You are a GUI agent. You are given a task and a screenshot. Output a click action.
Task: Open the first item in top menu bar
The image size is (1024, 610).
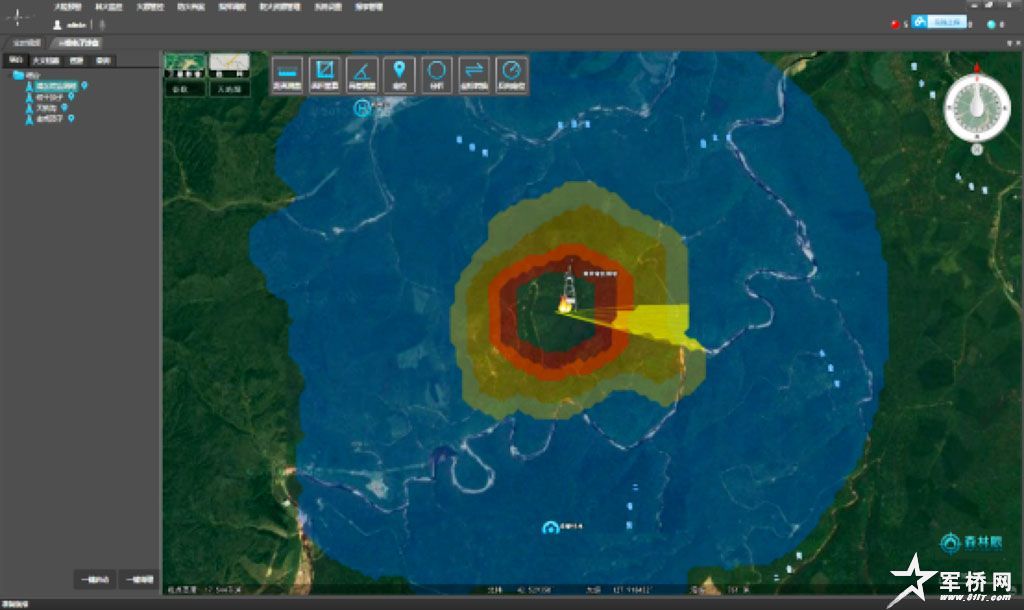coord(67,6)
